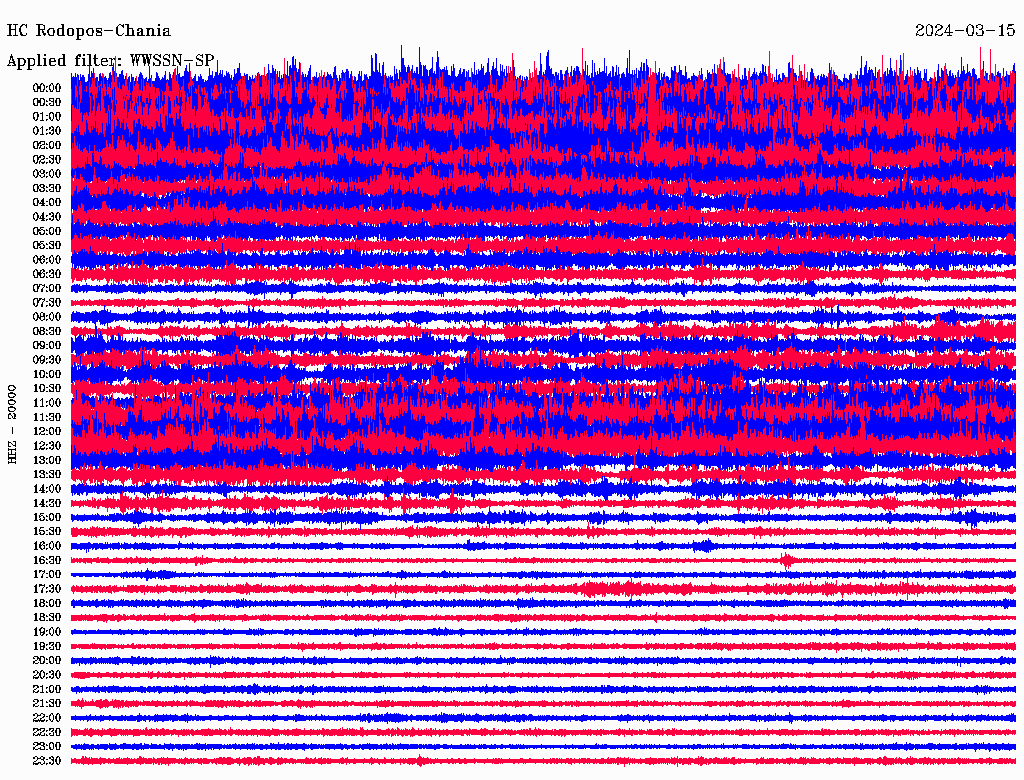Select the 23:30 time label
Image resolution: width=1024 pixels, height=780 pixels.
point(47,761)
